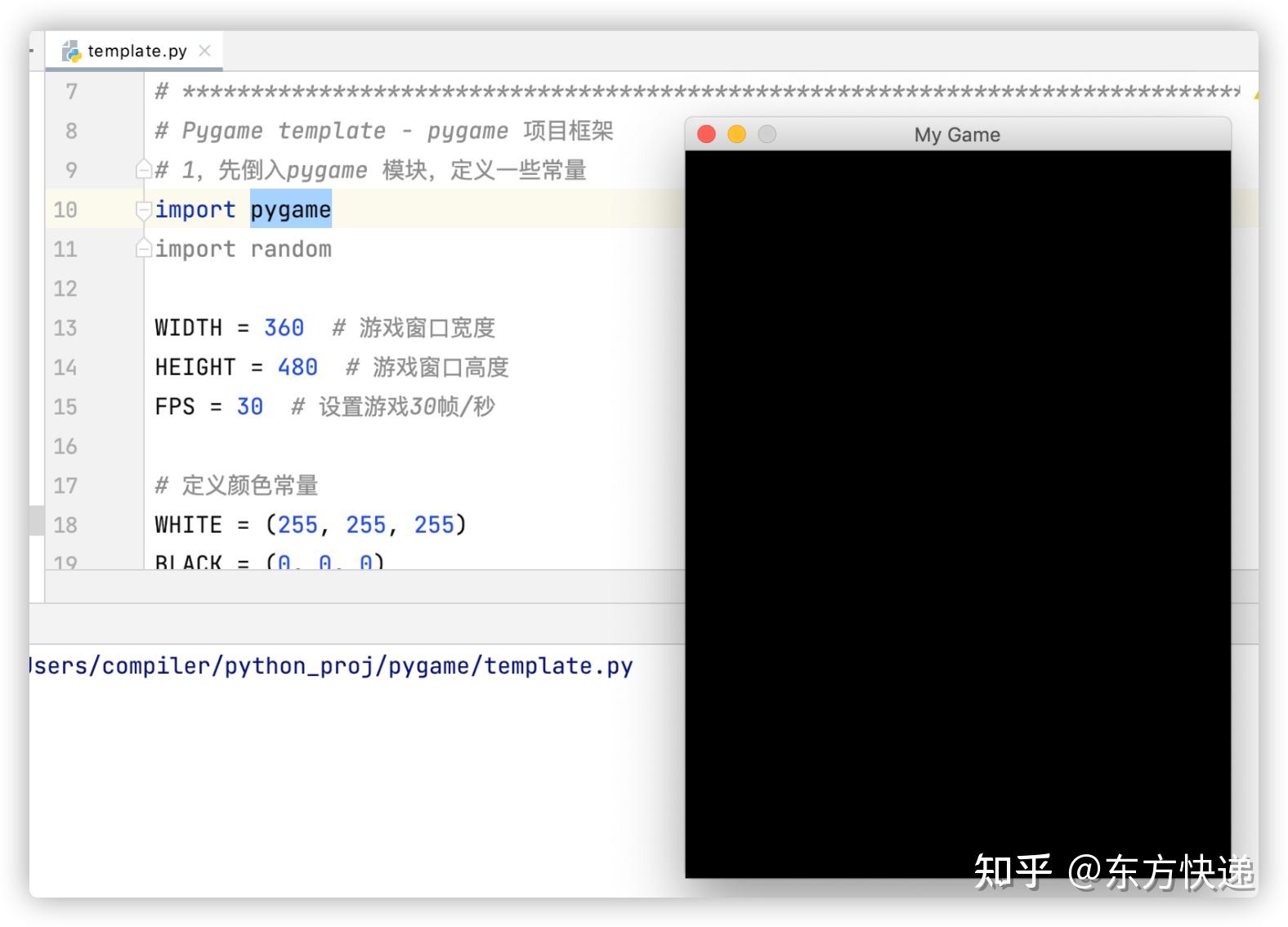Click the value 360 for WIDTH
The image size is (1288, 927).
click(284, 328)
